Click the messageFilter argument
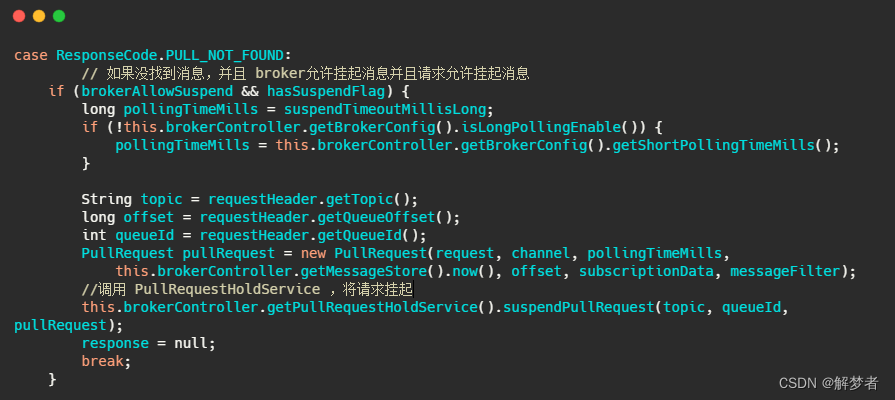This screenshot has width=895, height=400. coord(785,271)
